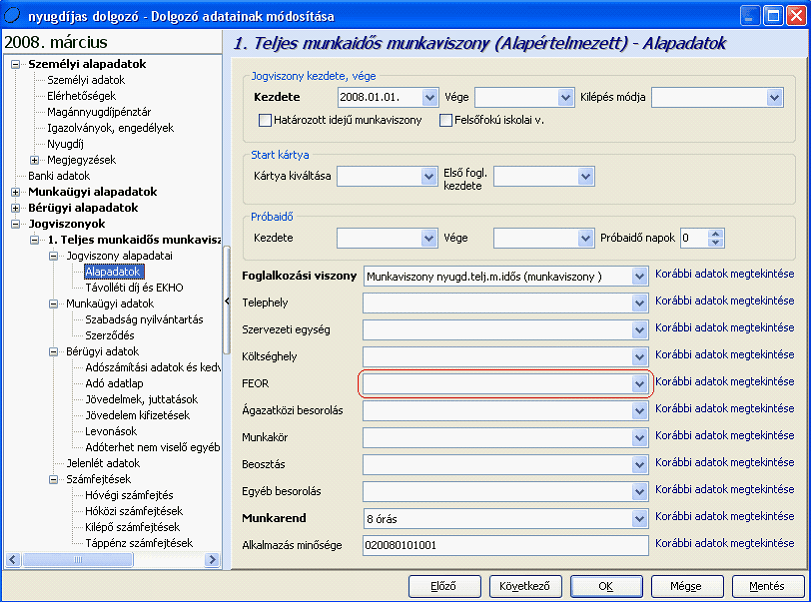The width and height of the screenshot is (812, 603).
Task: Open the Munkarend dropdown
Action: 640,519
